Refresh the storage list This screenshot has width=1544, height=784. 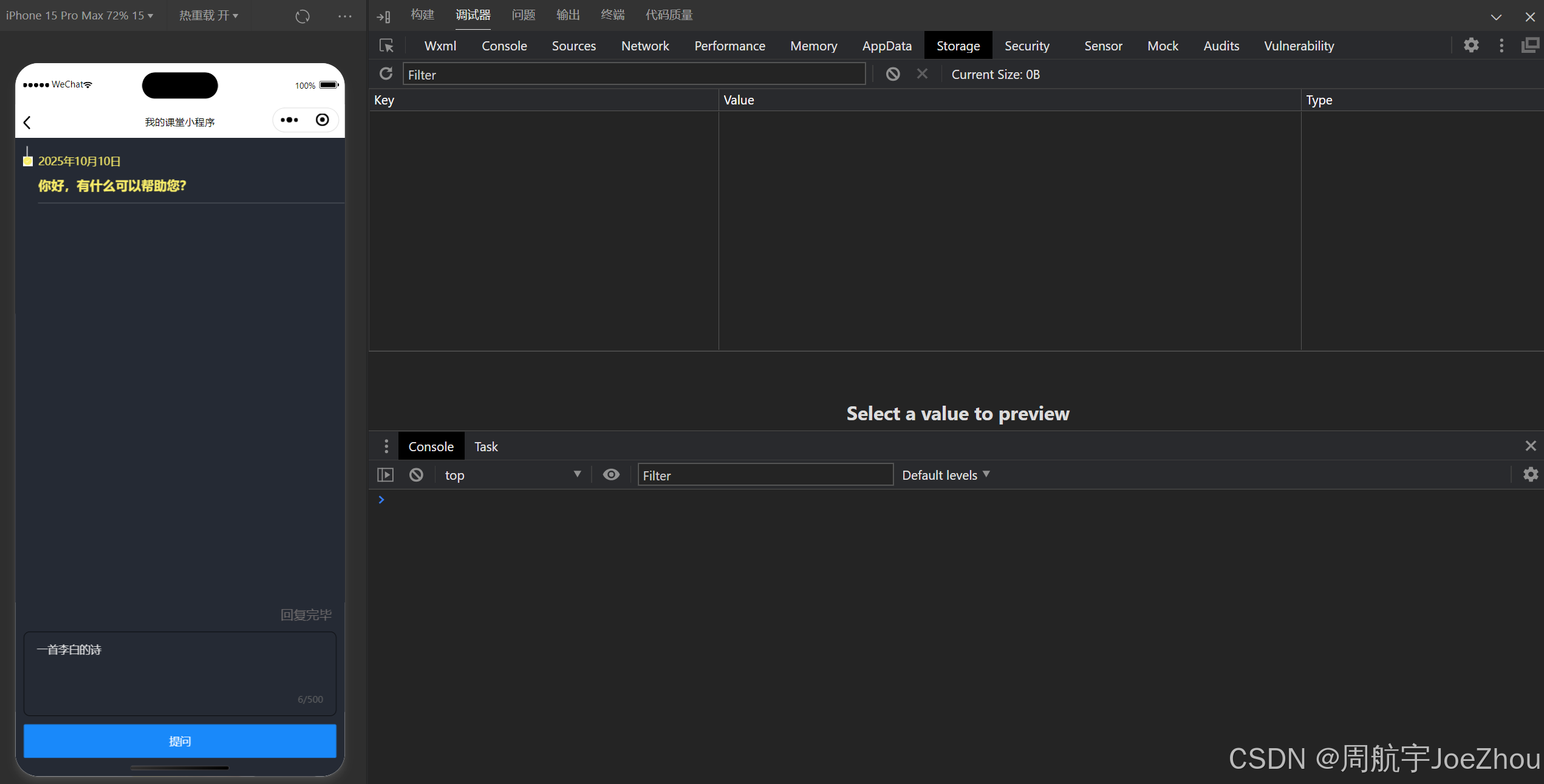point(386,74)
